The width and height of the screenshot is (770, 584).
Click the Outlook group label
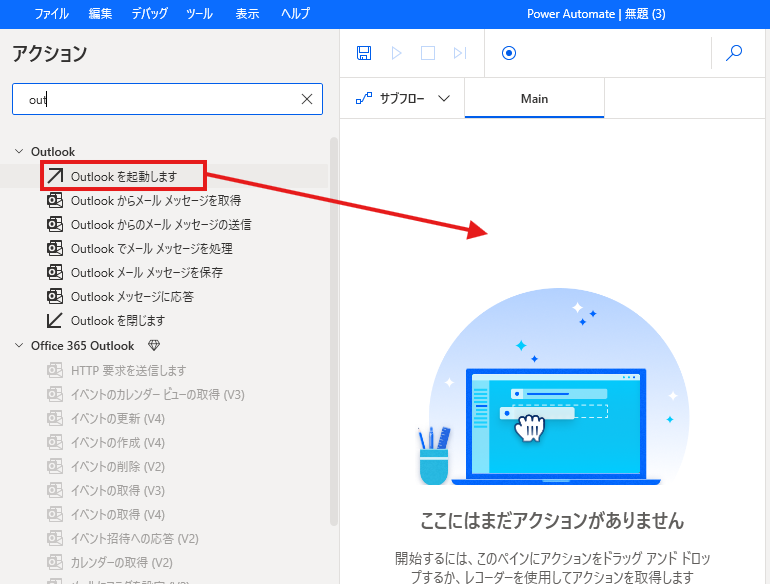click(x=53, y=151)
